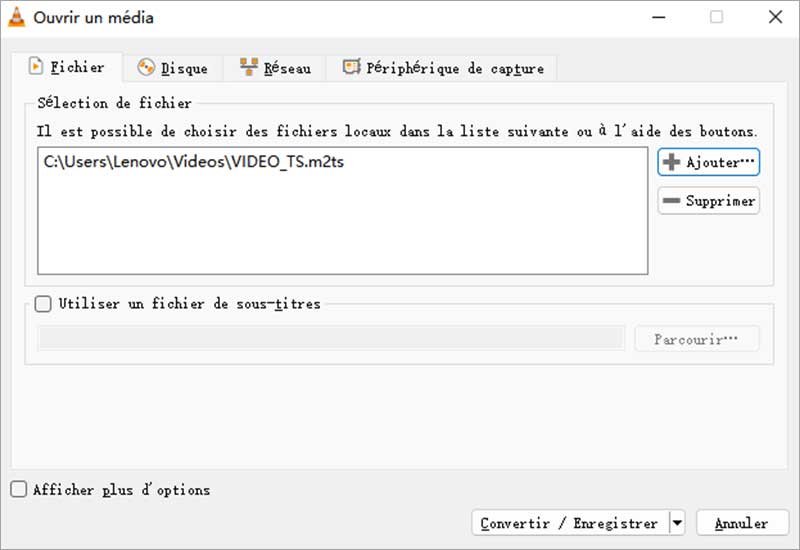
Task: Open the Disque tab
Action: pos(173,68)
